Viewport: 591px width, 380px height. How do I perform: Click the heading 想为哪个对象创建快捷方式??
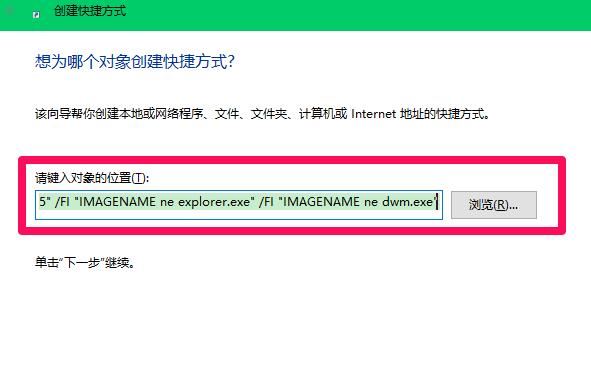[x=135, y=61]
